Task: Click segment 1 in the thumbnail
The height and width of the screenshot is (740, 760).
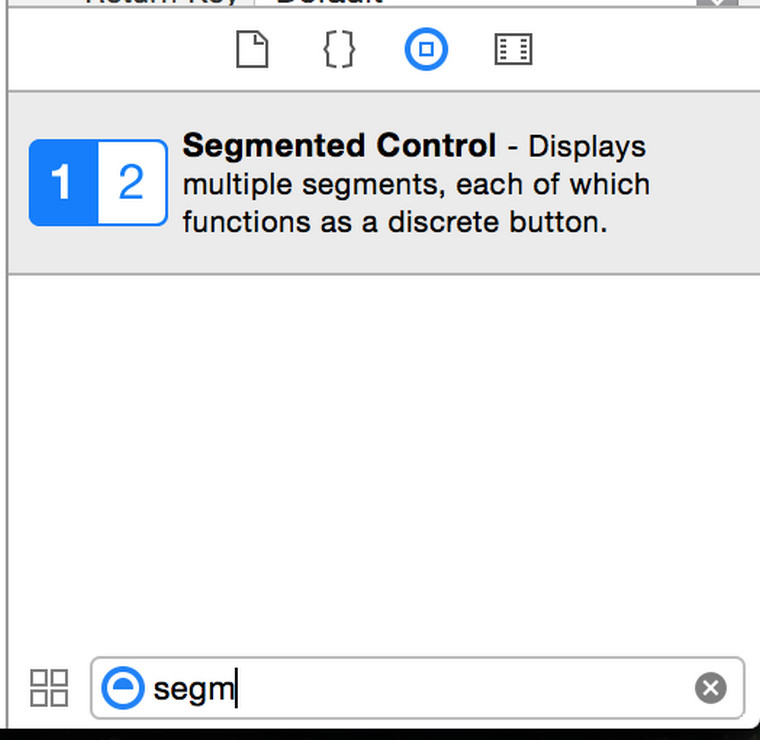Action: click(x=63, y=183)
